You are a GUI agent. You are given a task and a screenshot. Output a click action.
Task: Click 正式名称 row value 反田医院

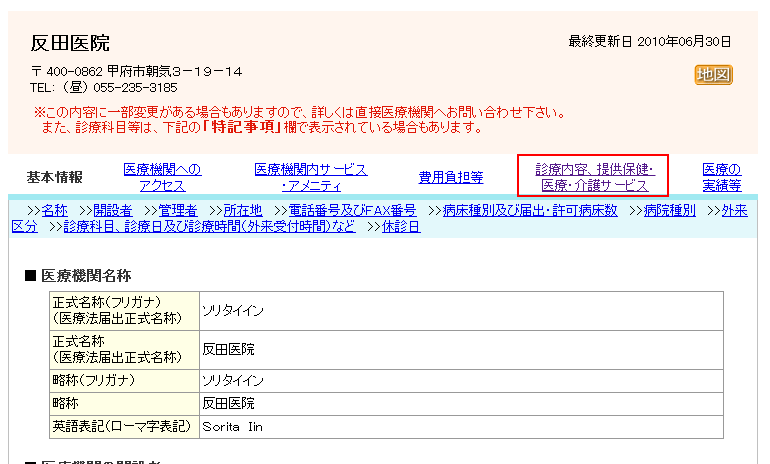pyautogui.click(x=461, y=350)
